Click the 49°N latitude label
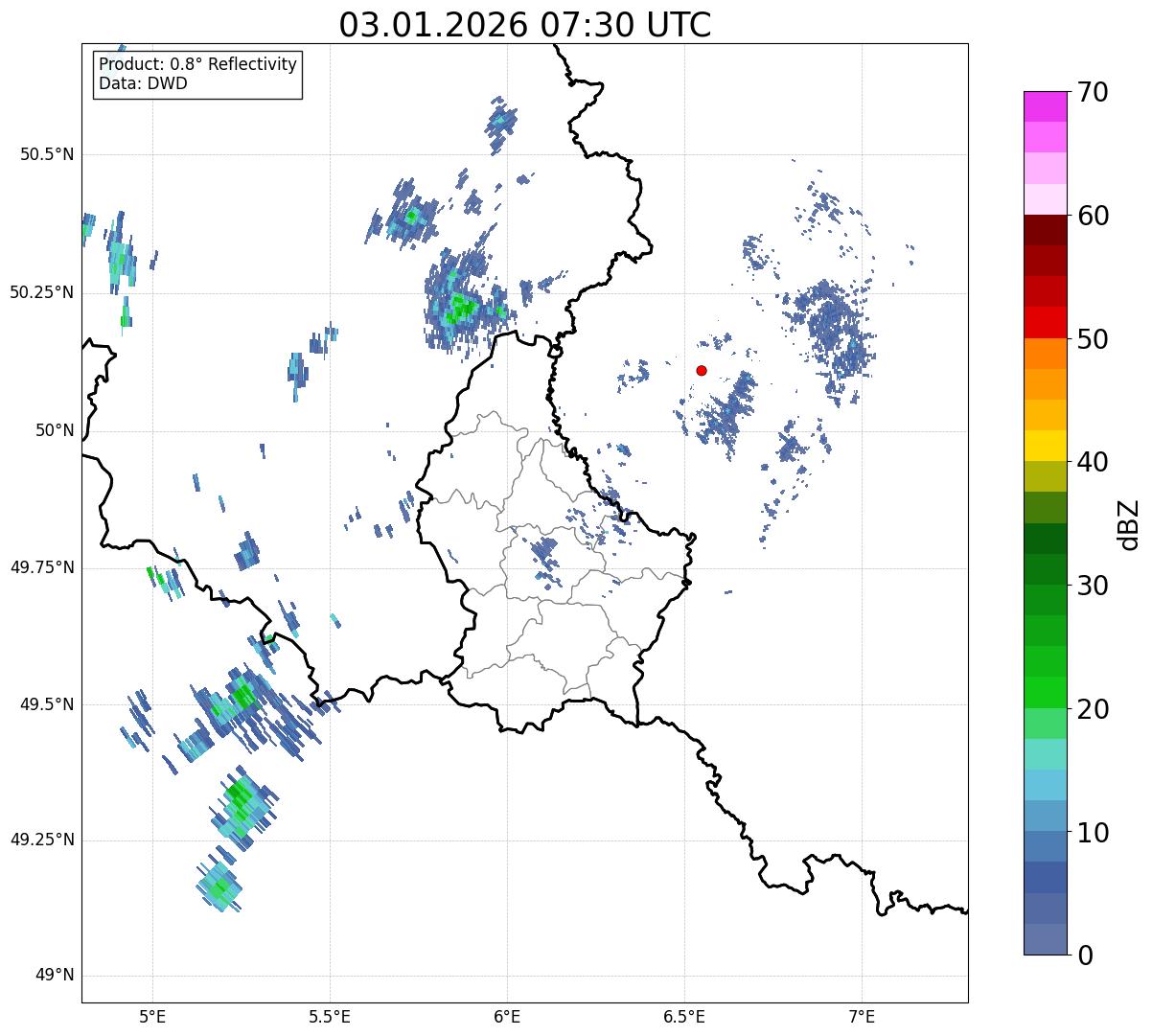This screenshot has height=1036, width=1152. pyautogui.click(x=55, y=976)
